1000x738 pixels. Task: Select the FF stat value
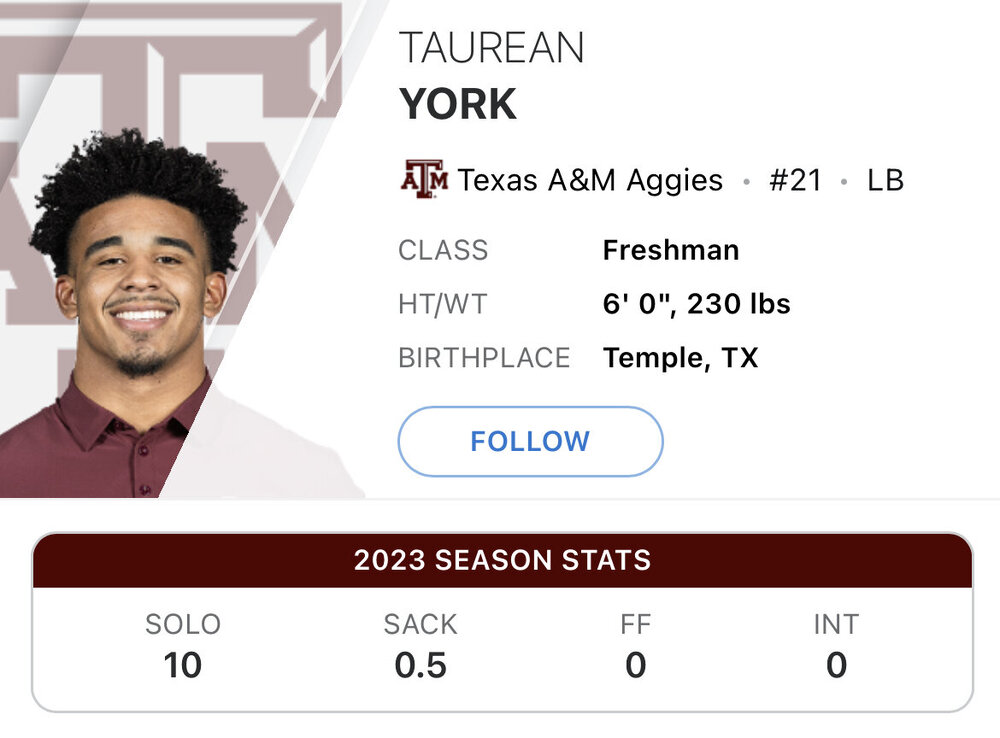coord(635,664)
